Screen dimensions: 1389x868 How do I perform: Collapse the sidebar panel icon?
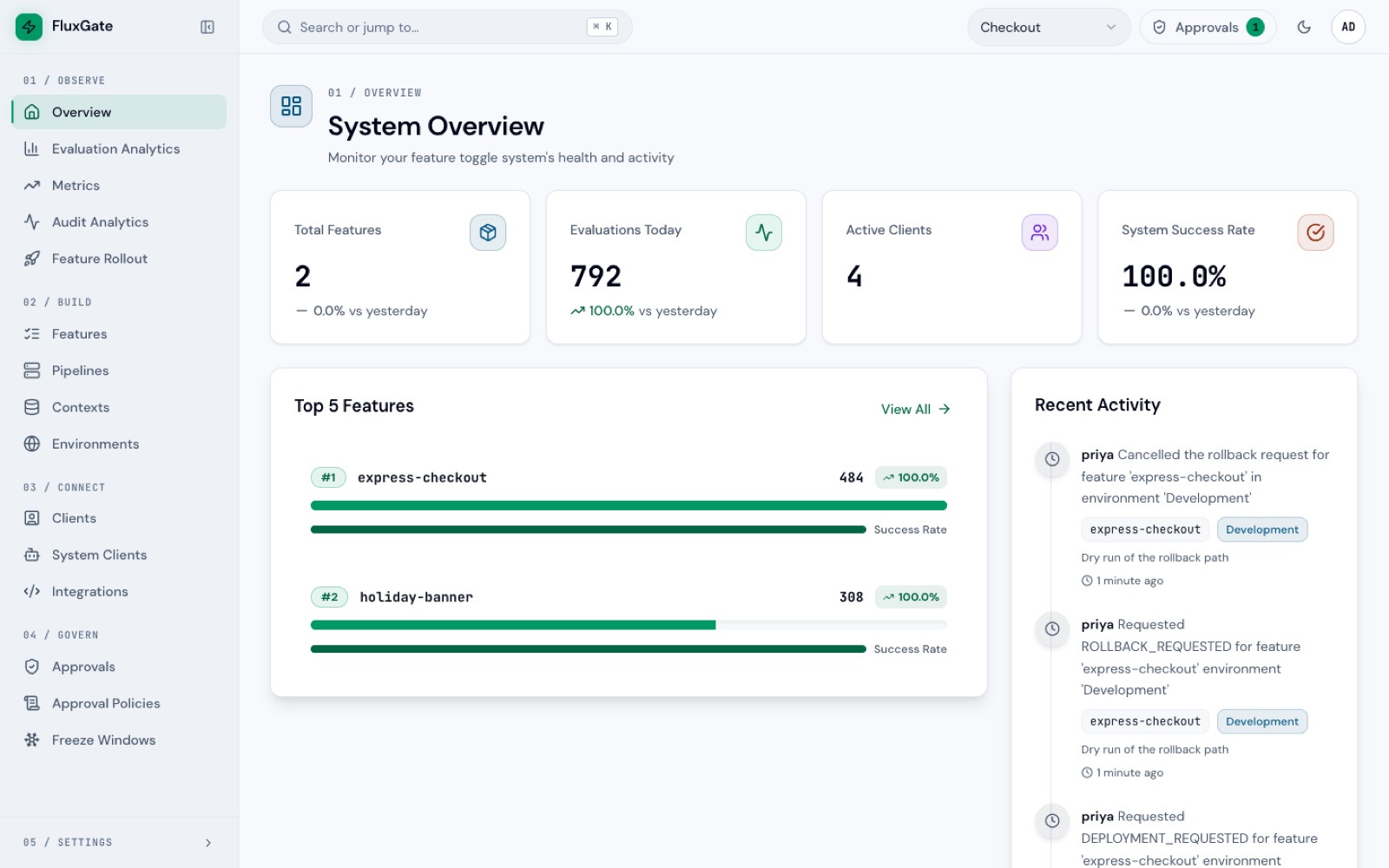pos(207,27)
